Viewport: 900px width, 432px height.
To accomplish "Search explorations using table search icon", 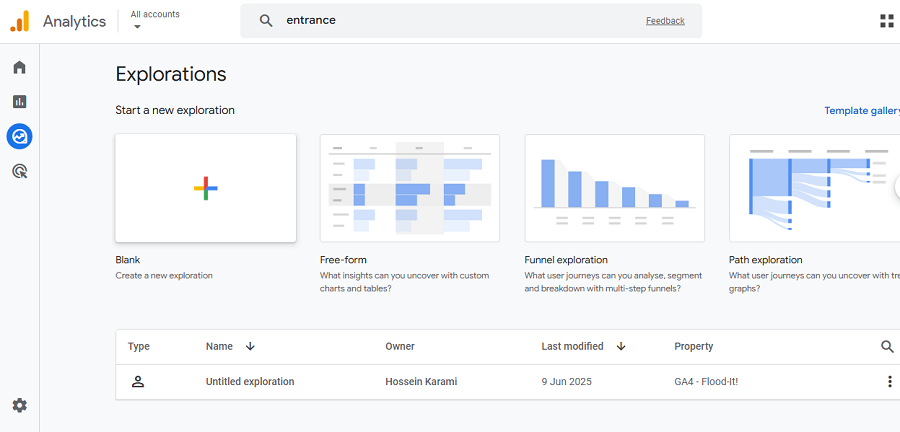I will tap(887, 346).
